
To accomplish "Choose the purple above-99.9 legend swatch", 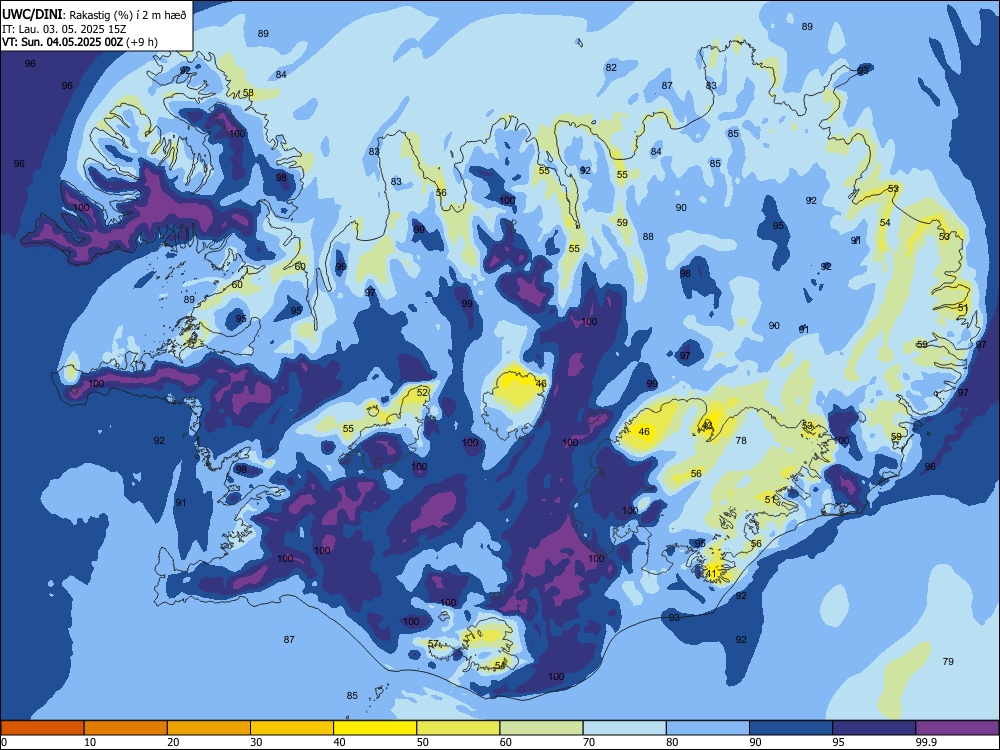I will 957,728.
